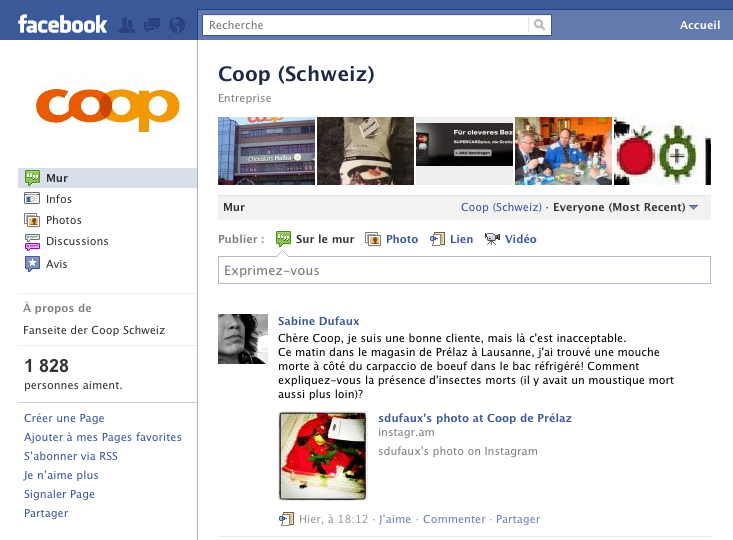Select the Vidéo publish option
The width and height of the screenshot is (733, 540).
point(510,239)
